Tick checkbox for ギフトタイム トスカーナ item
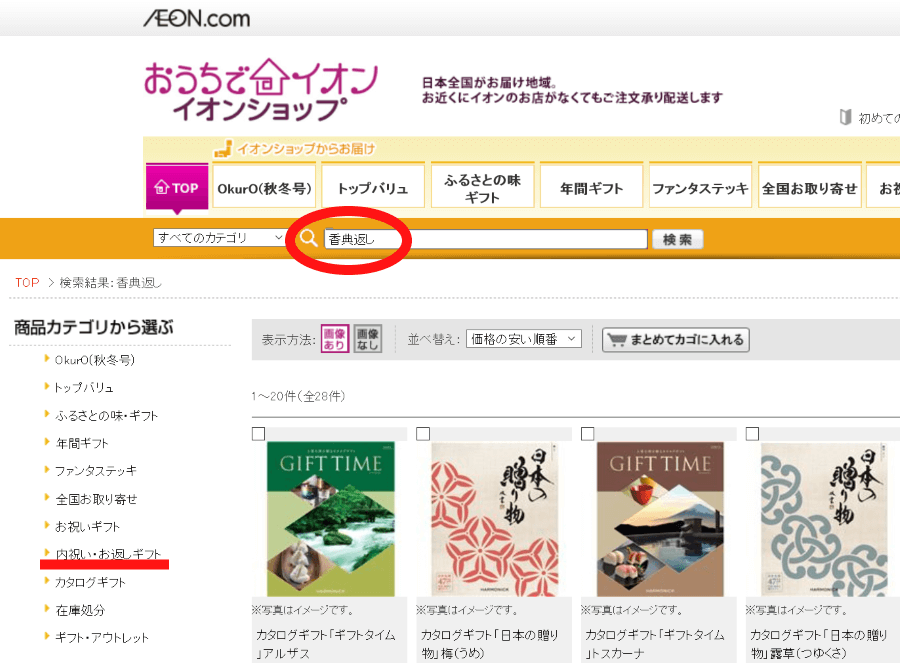900x663 pixels. 588,433
